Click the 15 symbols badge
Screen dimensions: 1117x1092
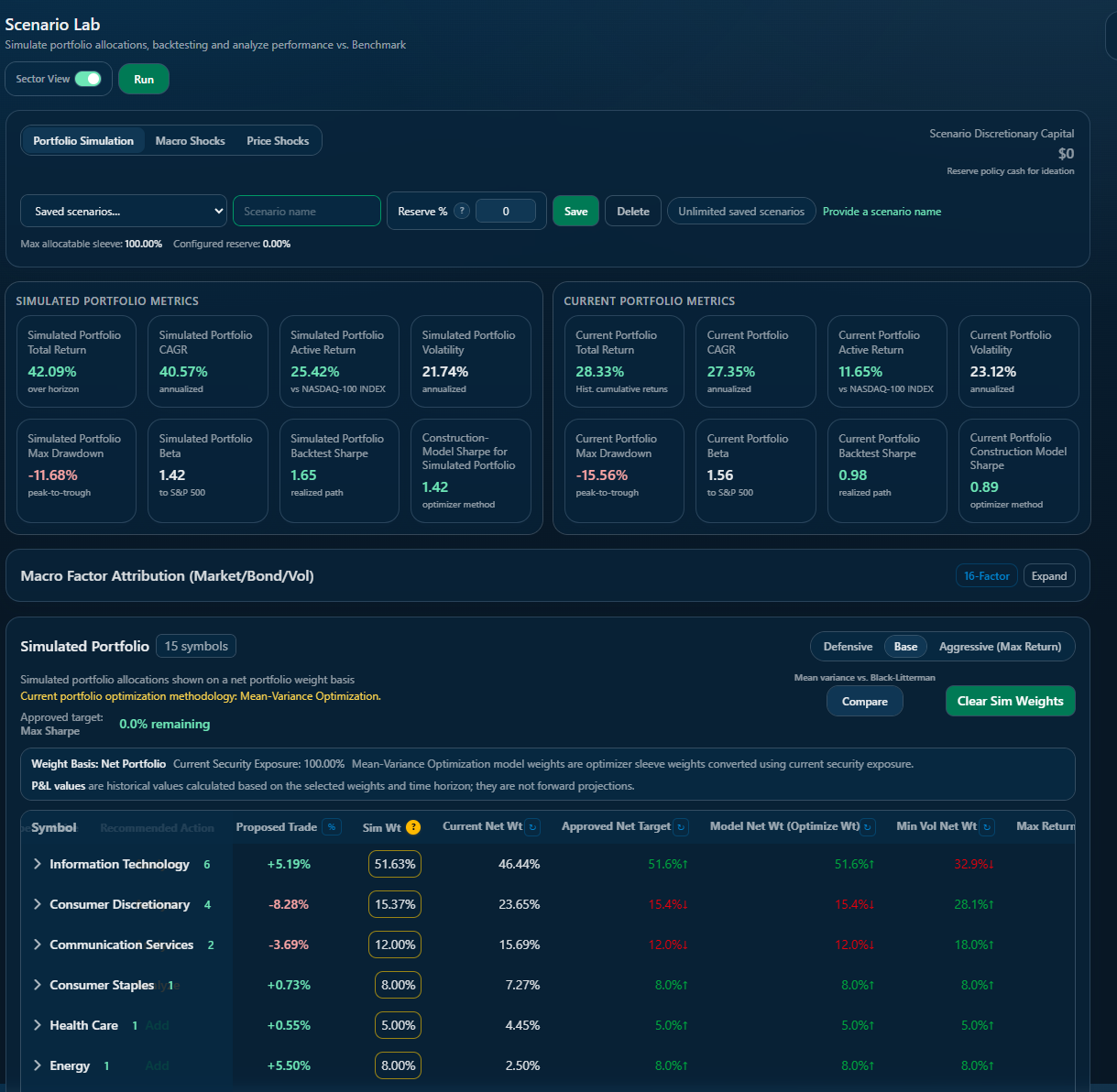pyautogui.click(x=196, y=646)
